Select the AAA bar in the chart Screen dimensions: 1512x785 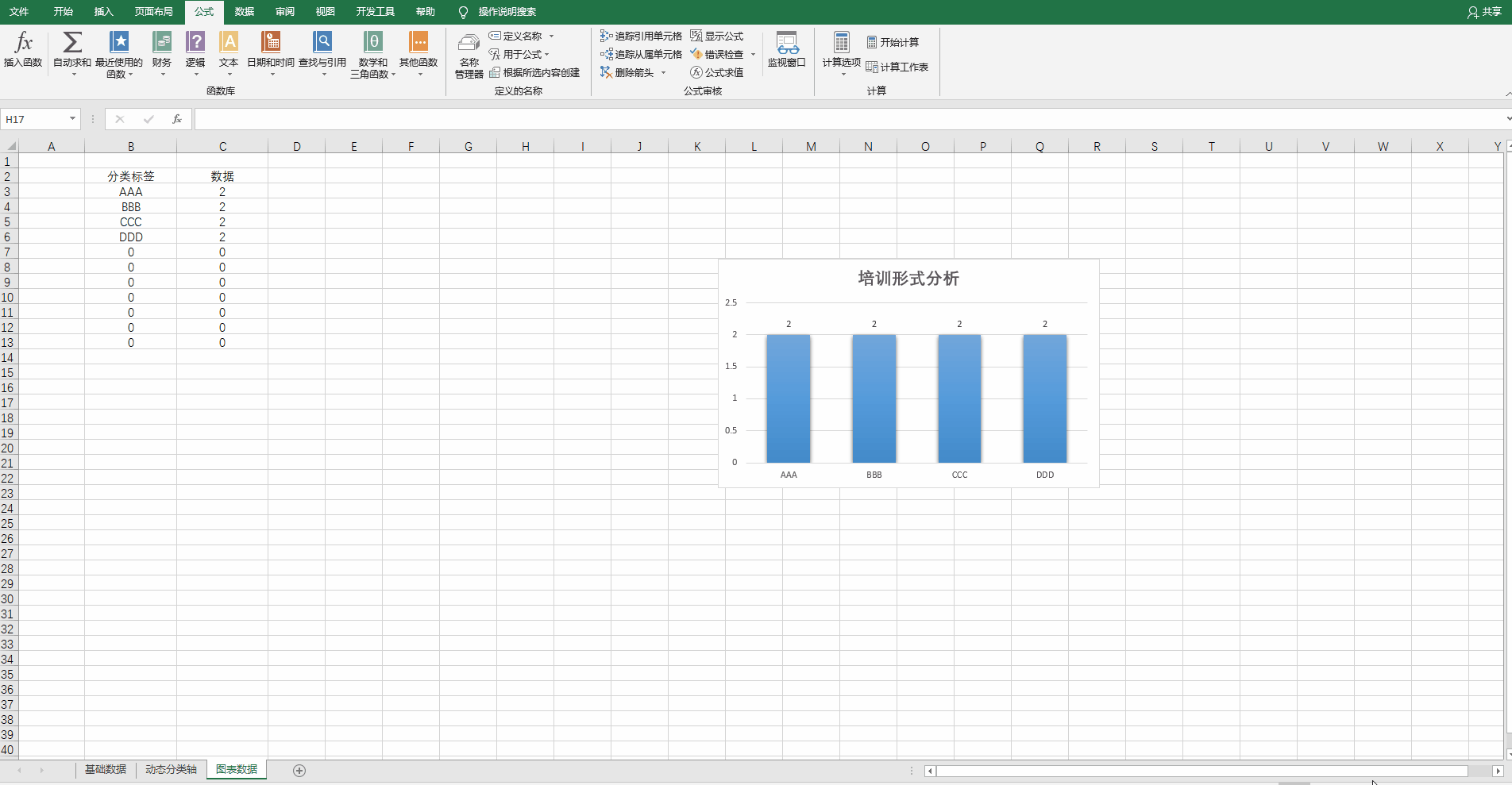(x=789, y=398)
